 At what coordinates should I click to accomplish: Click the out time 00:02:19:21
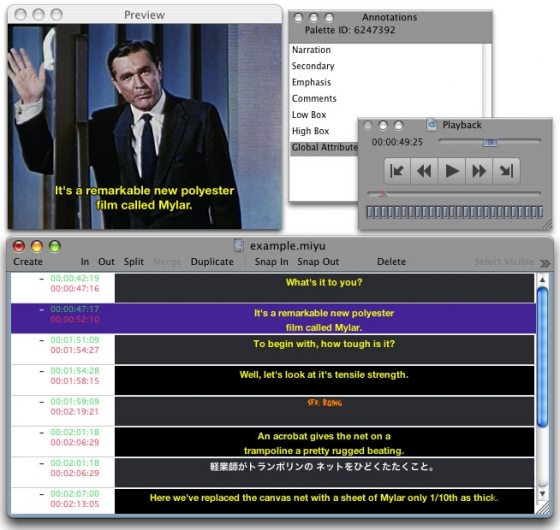point(75,412)
